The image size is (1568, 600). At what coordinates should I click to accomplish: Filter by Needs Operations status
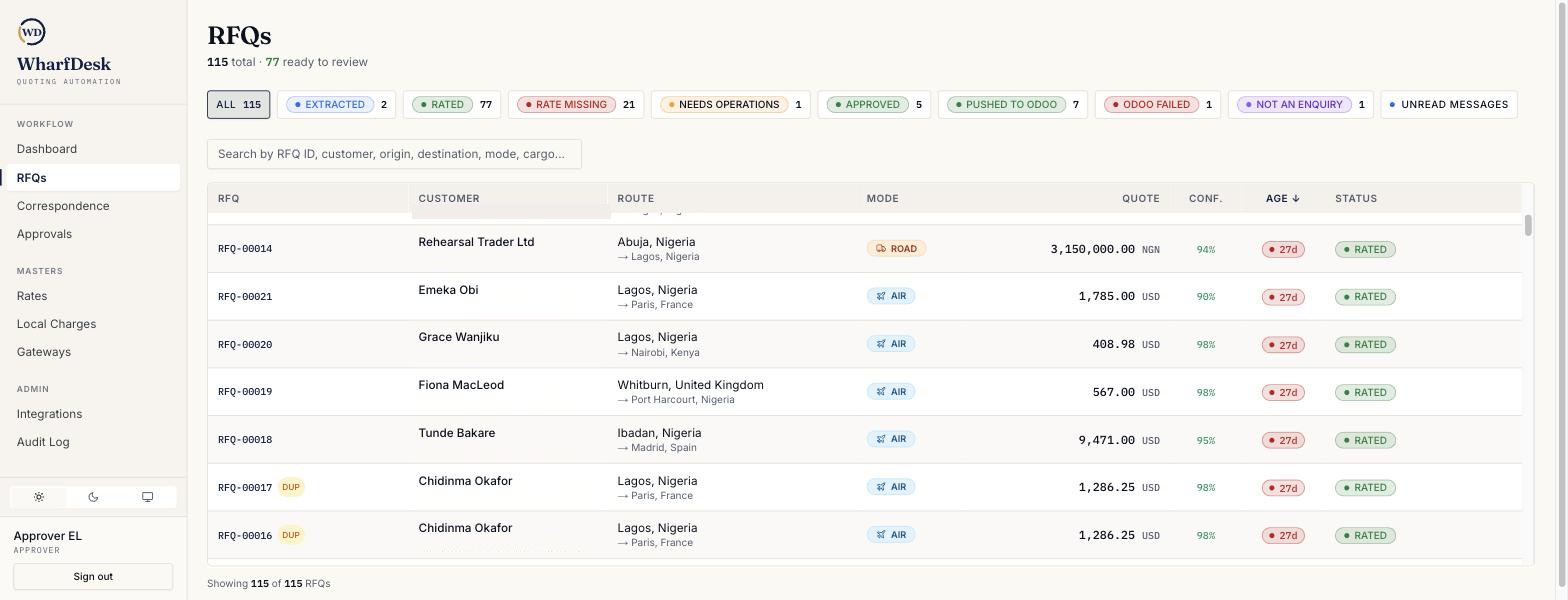point(730,105)
